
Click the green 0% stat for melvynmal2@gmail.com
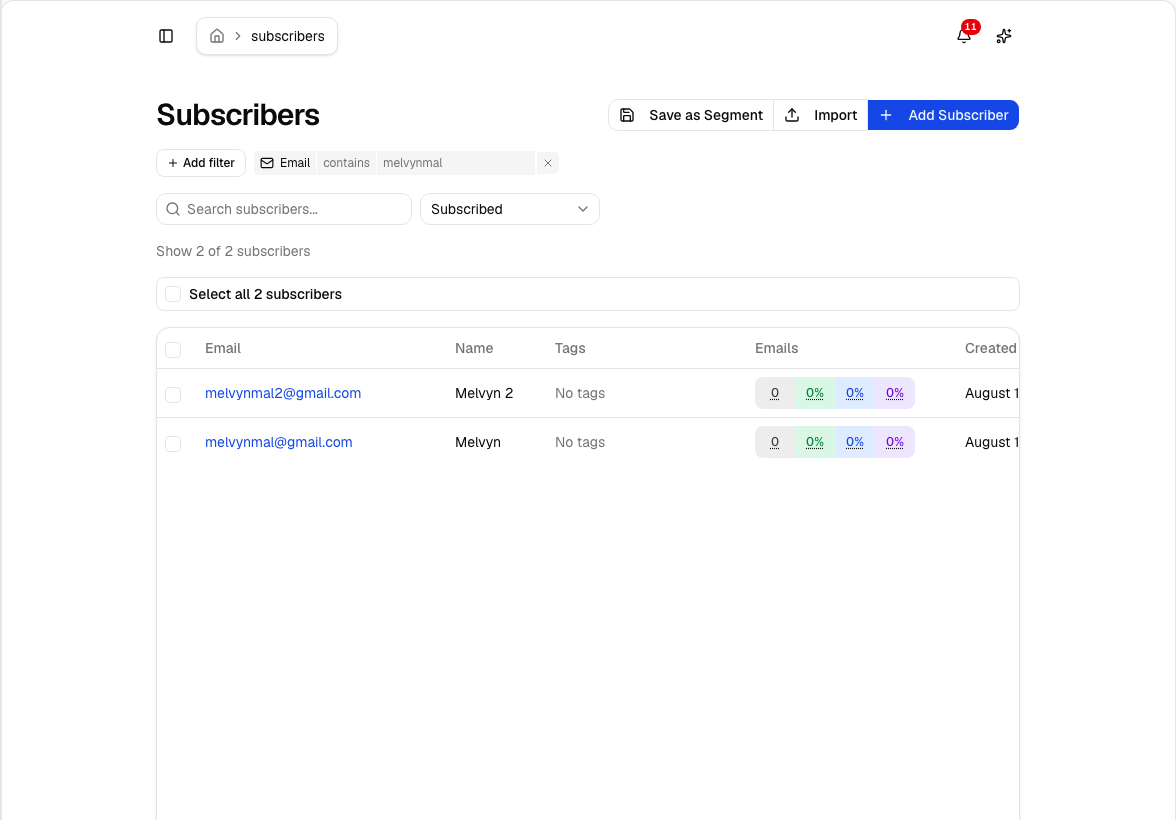tap(814, 393)
